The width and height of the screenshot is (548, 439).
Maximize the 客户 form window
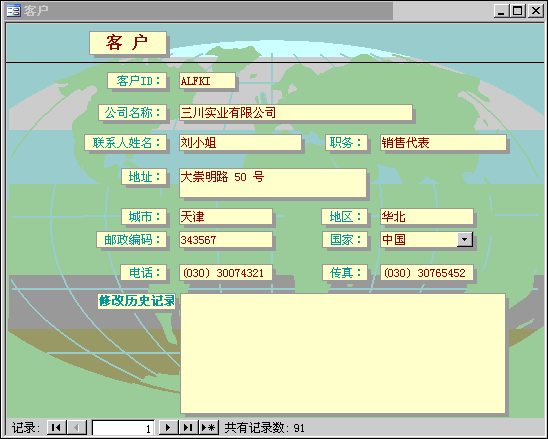(x=518, y=10)
